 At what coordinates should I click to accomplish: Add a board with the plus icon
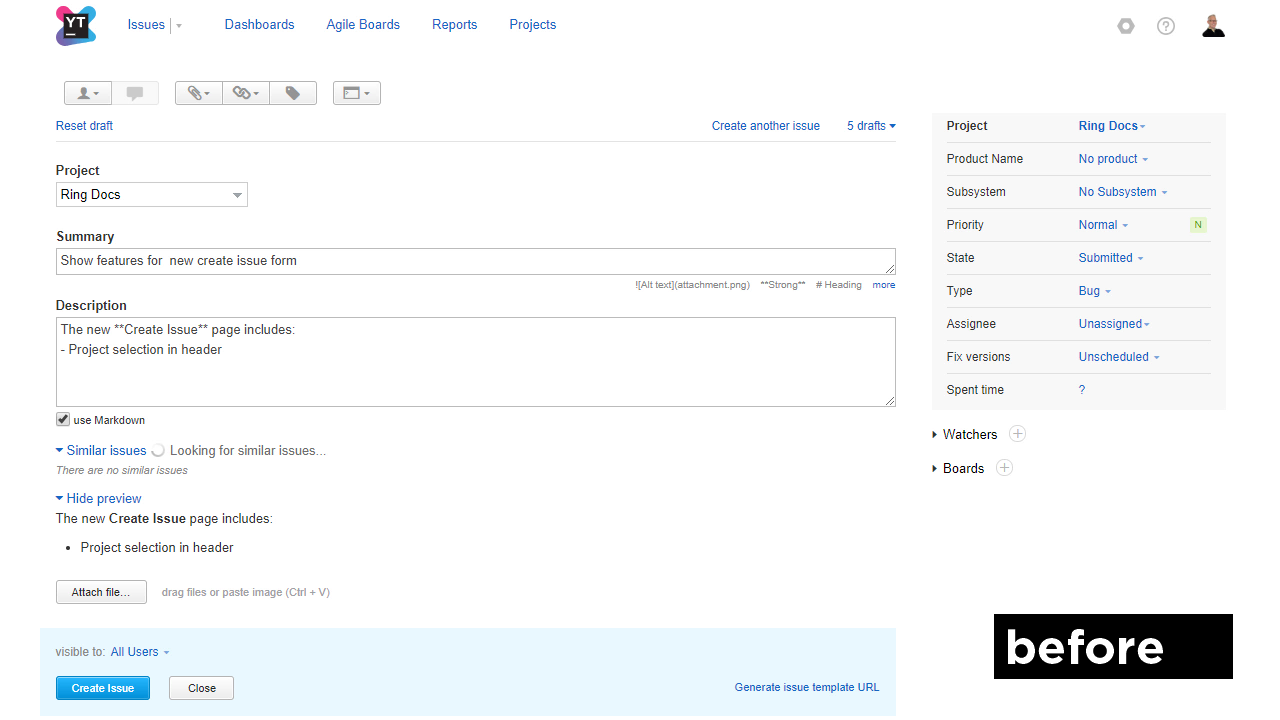(1004, 468)
